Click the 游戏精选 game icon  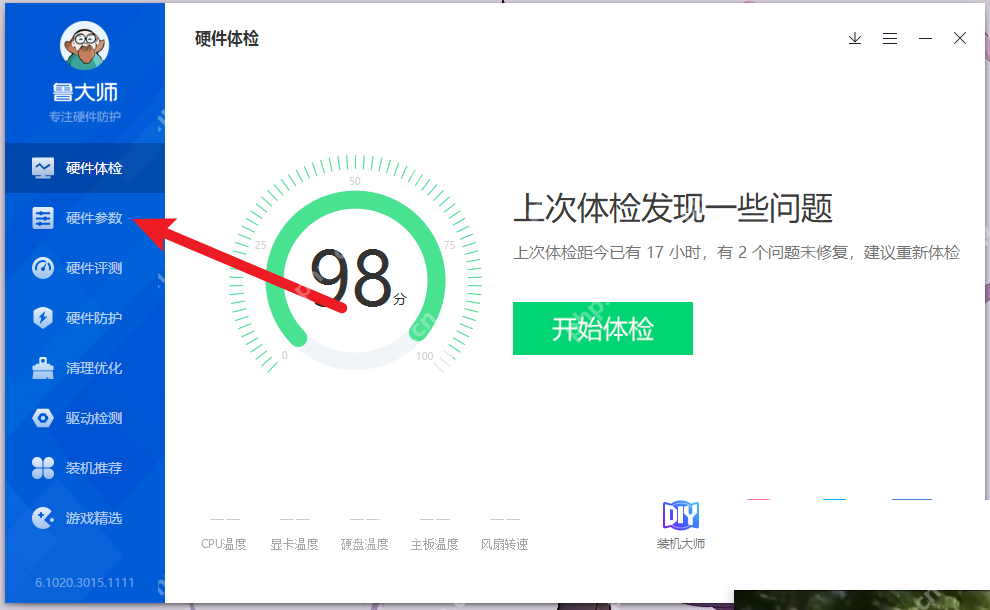click(43, 518)
